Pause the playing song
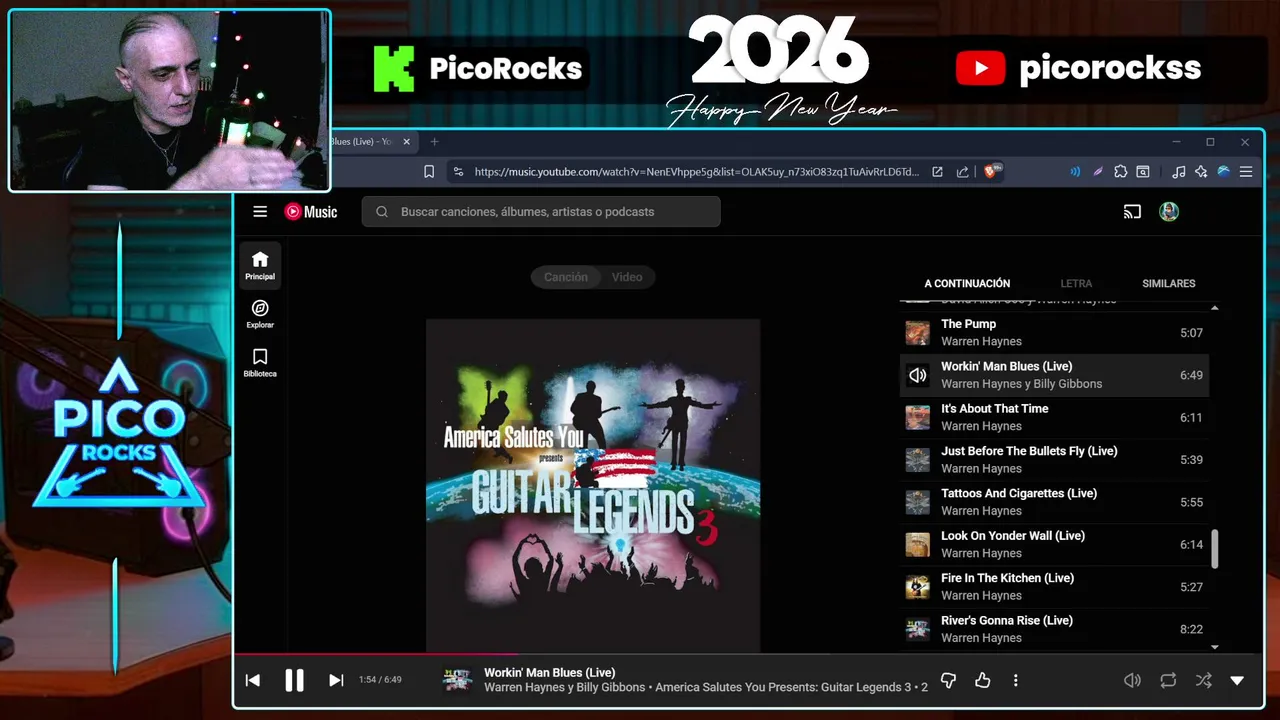 coord(294,680)
